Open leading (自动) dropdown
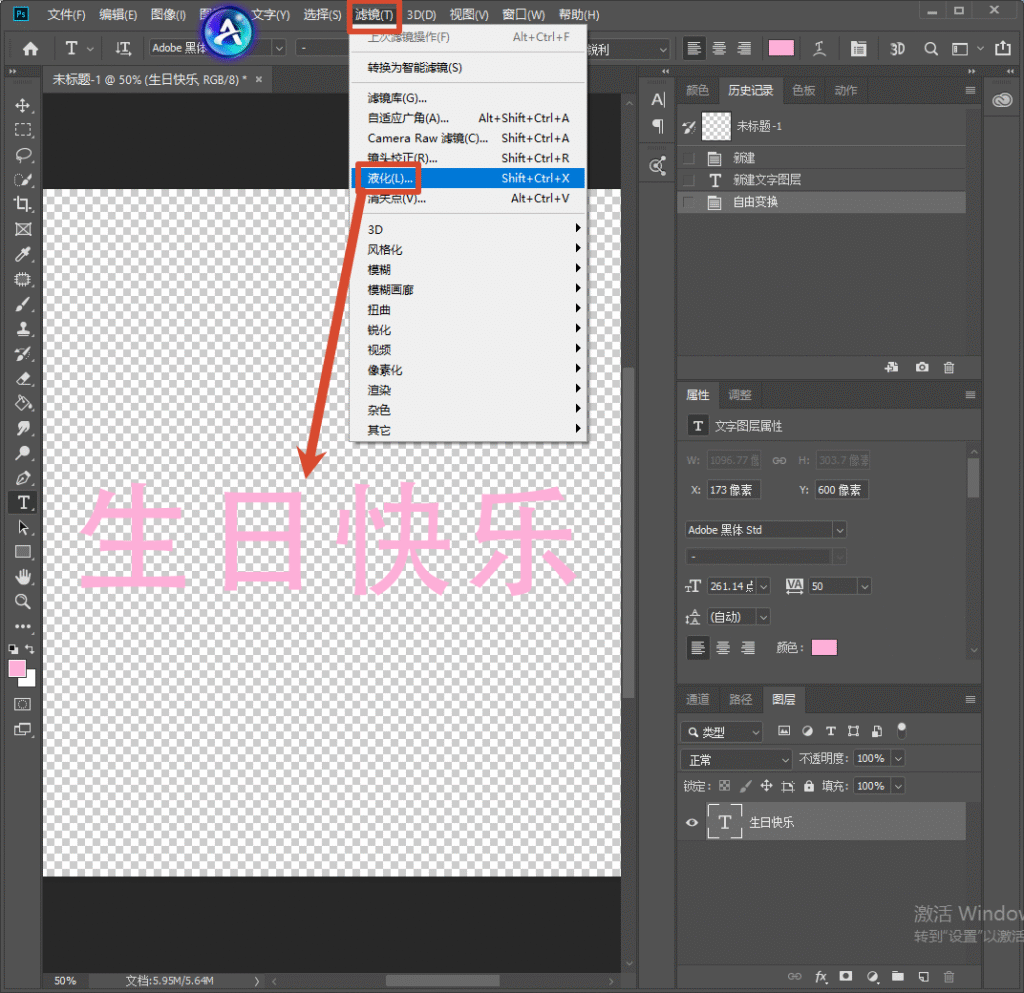 763,617
